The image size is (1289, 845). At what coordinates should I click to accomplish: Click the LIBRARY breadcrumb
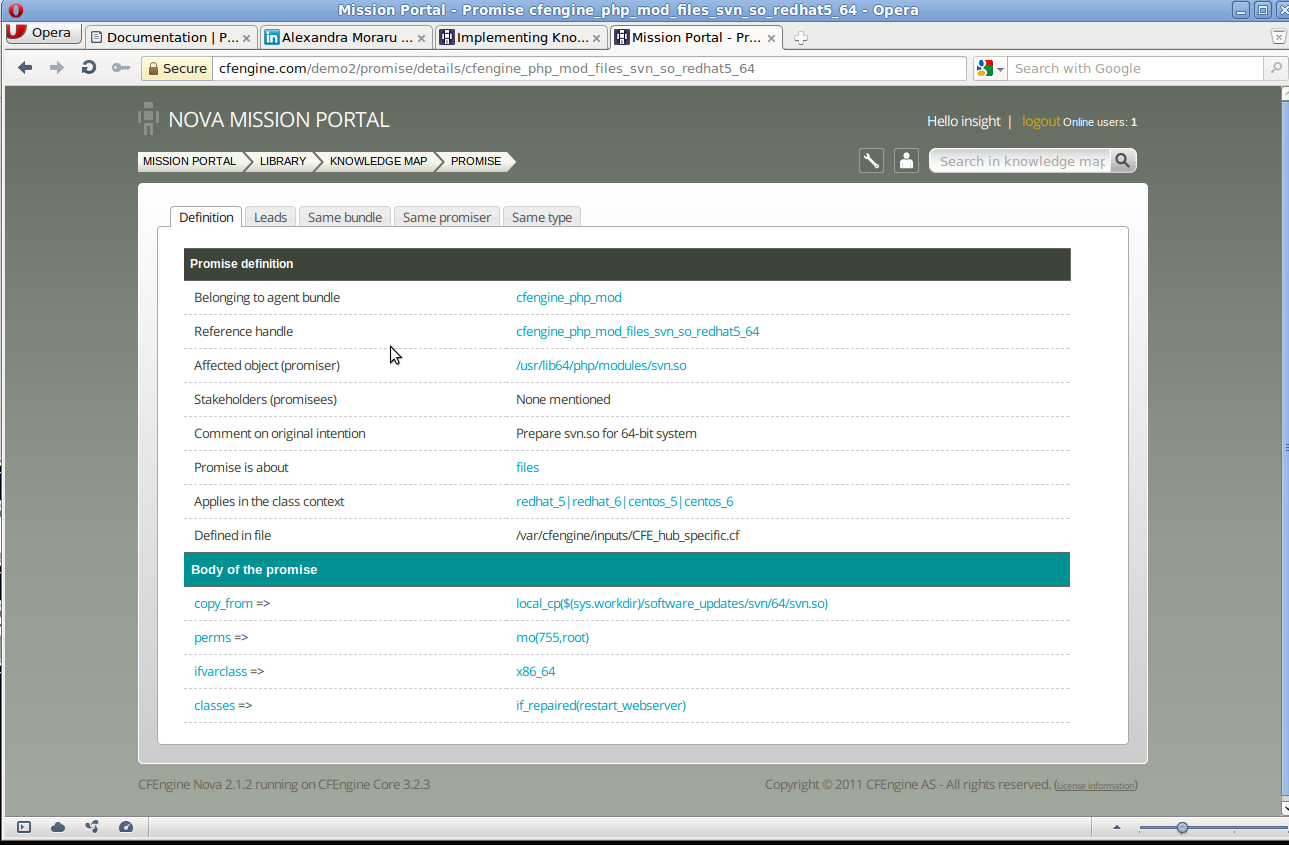tap(283, 161)
